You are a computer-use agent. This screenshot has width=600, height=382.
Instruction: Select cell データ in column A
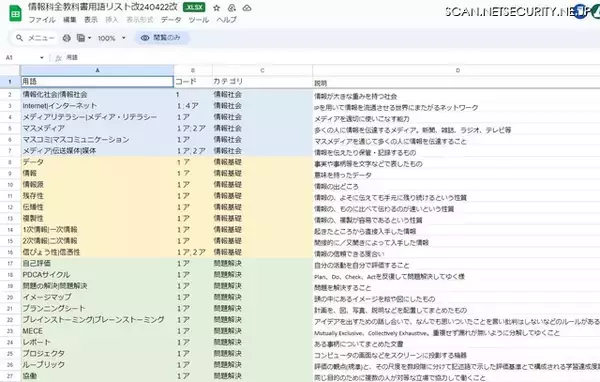tap(97, 162)
